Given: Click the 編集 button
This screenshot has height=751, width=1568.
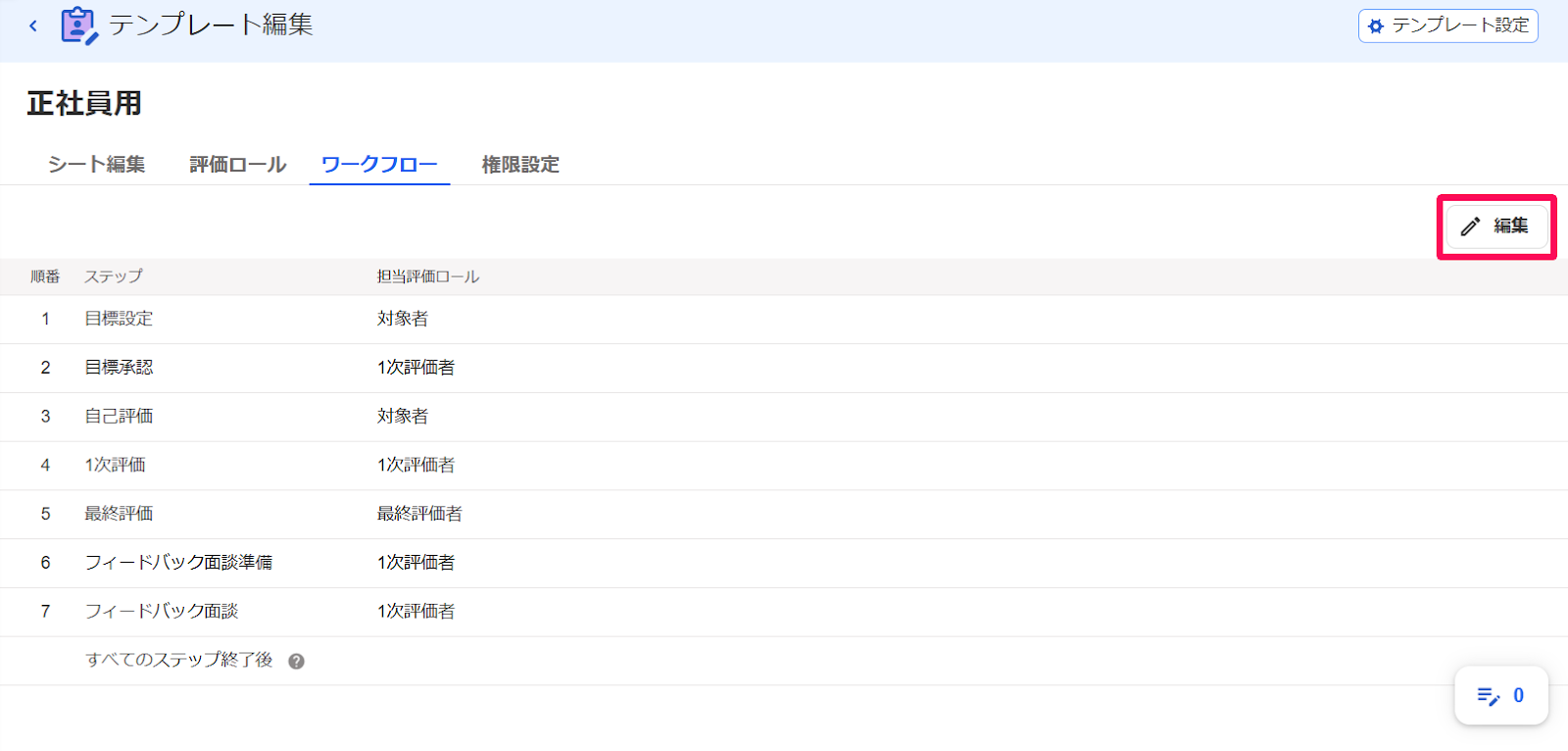Looking at the screenshot, I should 1496,226.
